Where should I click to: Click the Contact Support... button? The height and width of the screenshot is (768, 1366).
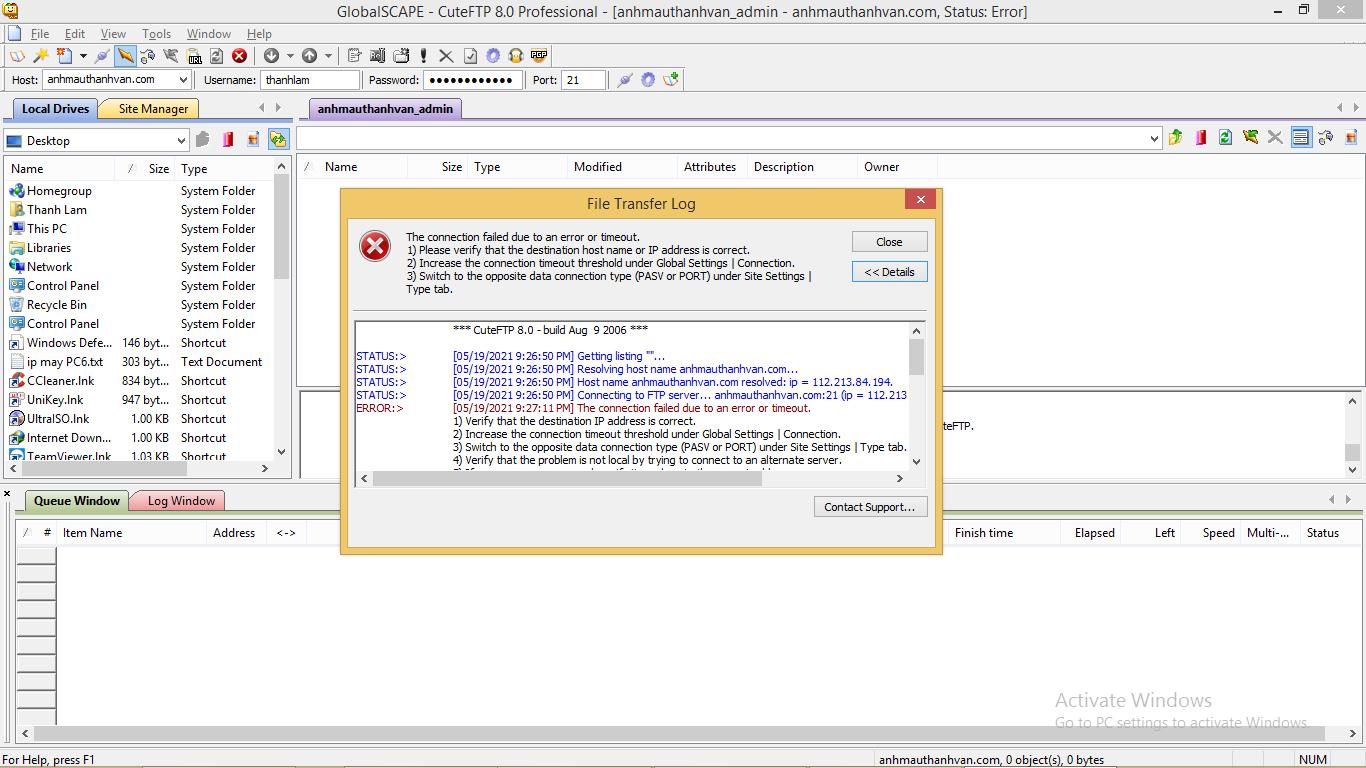(x=869, y=507)
